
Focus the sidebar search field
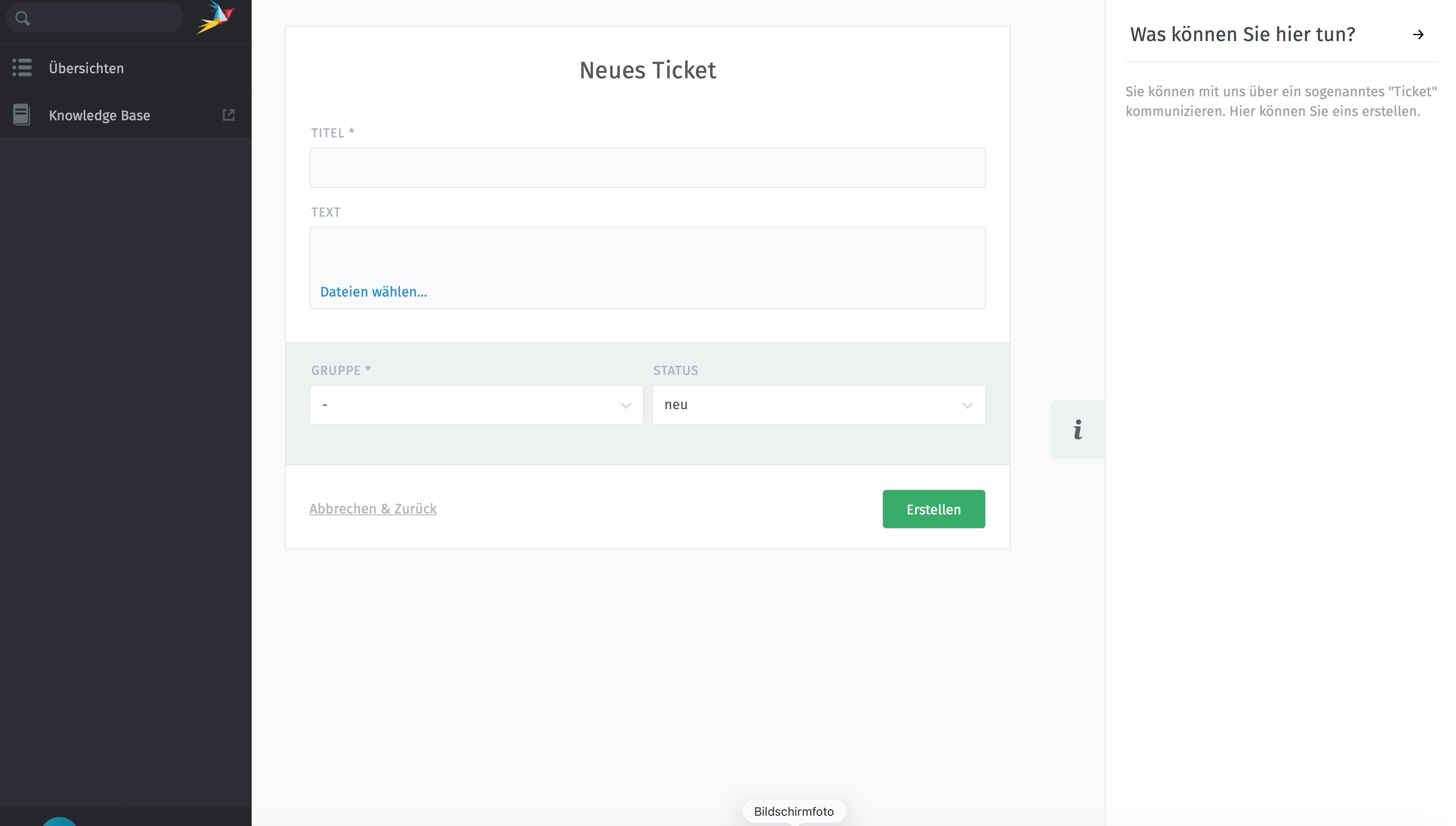click(95, 18)
